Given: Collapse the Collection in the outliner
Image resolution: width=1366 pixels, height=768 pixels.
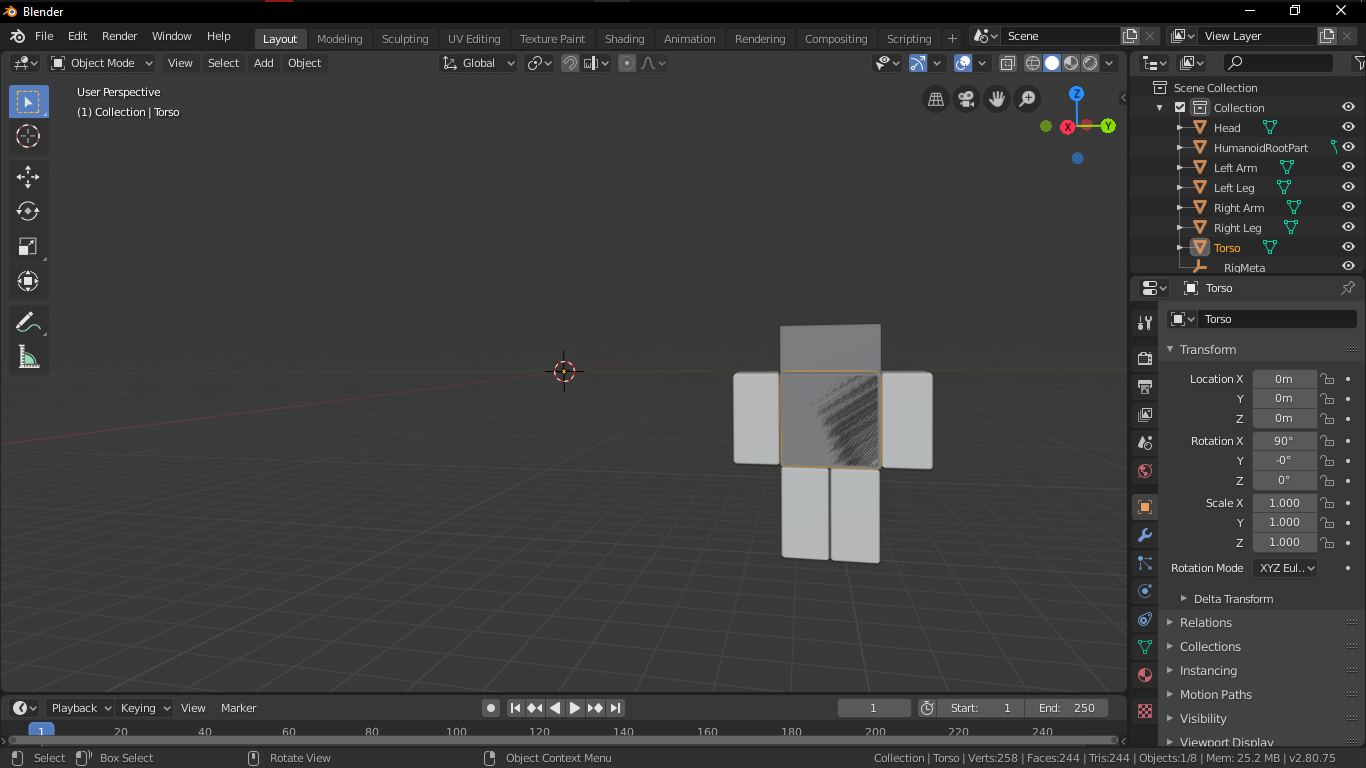Looking at the screenshot, I should (1157, 107).
